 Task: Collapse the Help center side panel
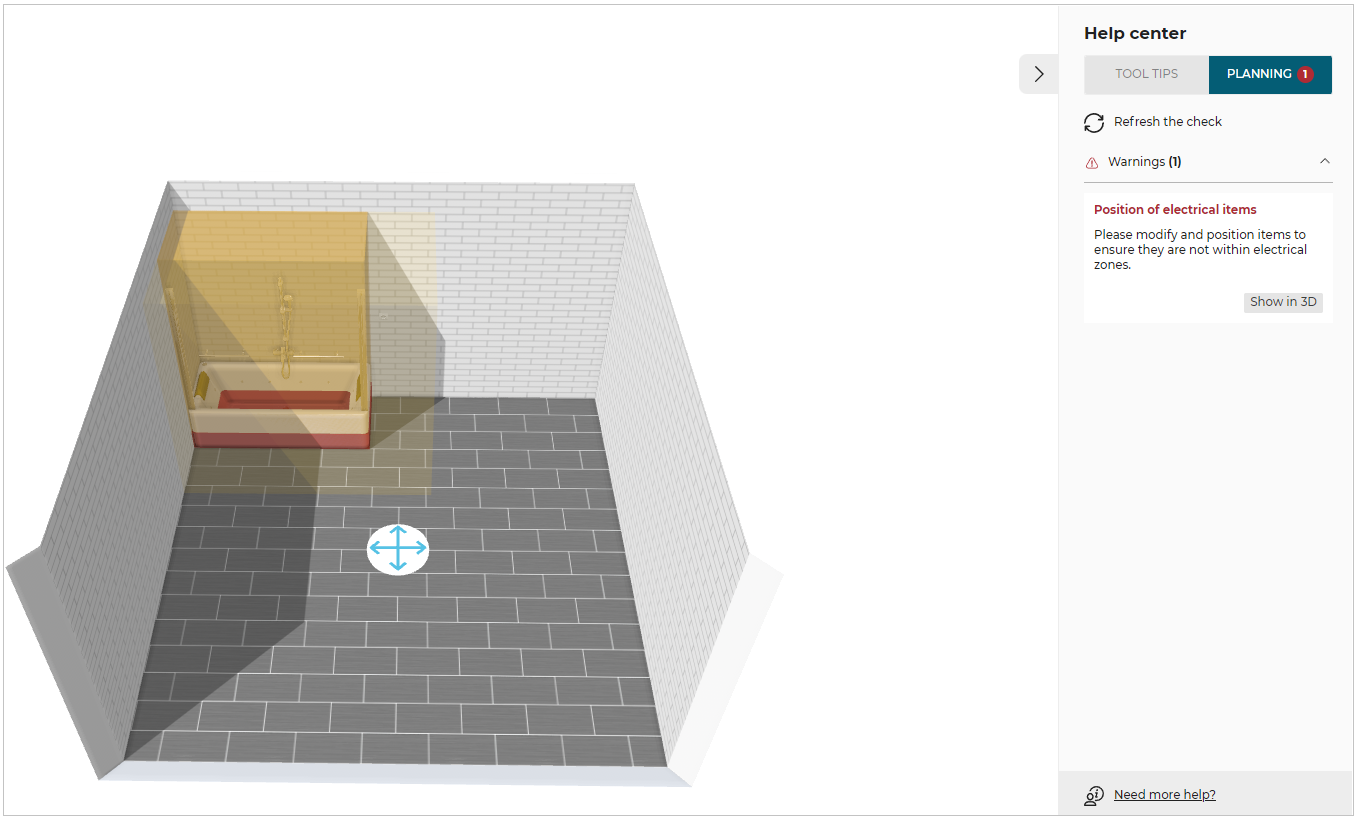coord(1038,74)
